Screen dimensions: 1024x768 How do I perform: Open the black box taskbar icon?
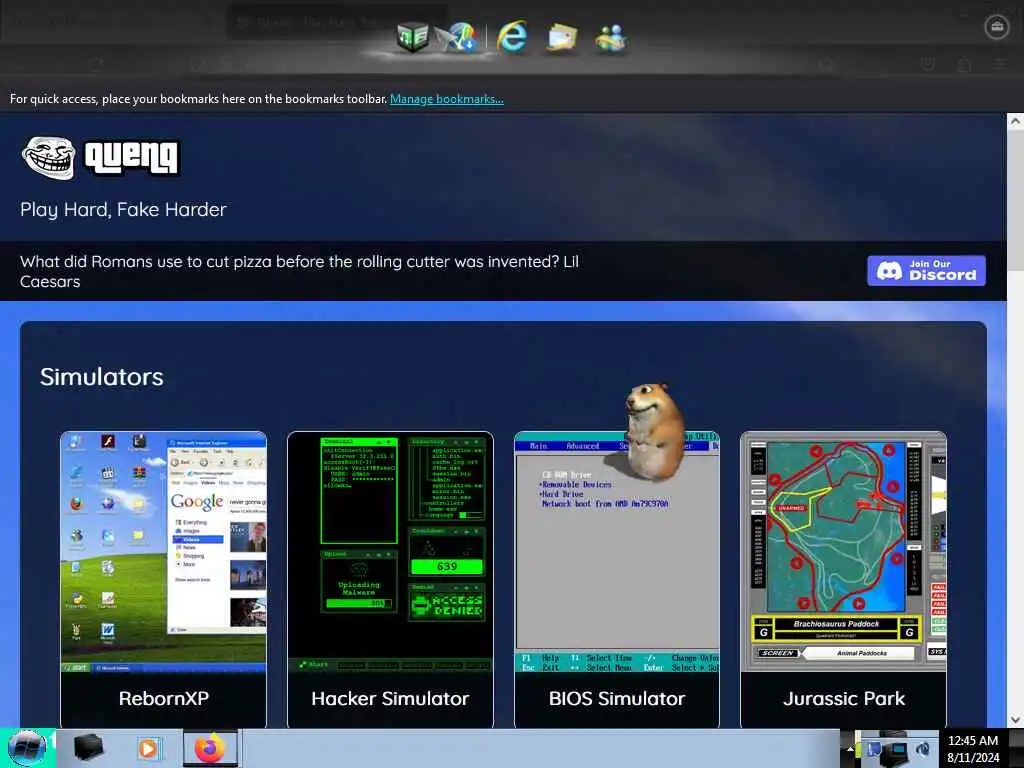pyautogui.click(x=89, y=747)
